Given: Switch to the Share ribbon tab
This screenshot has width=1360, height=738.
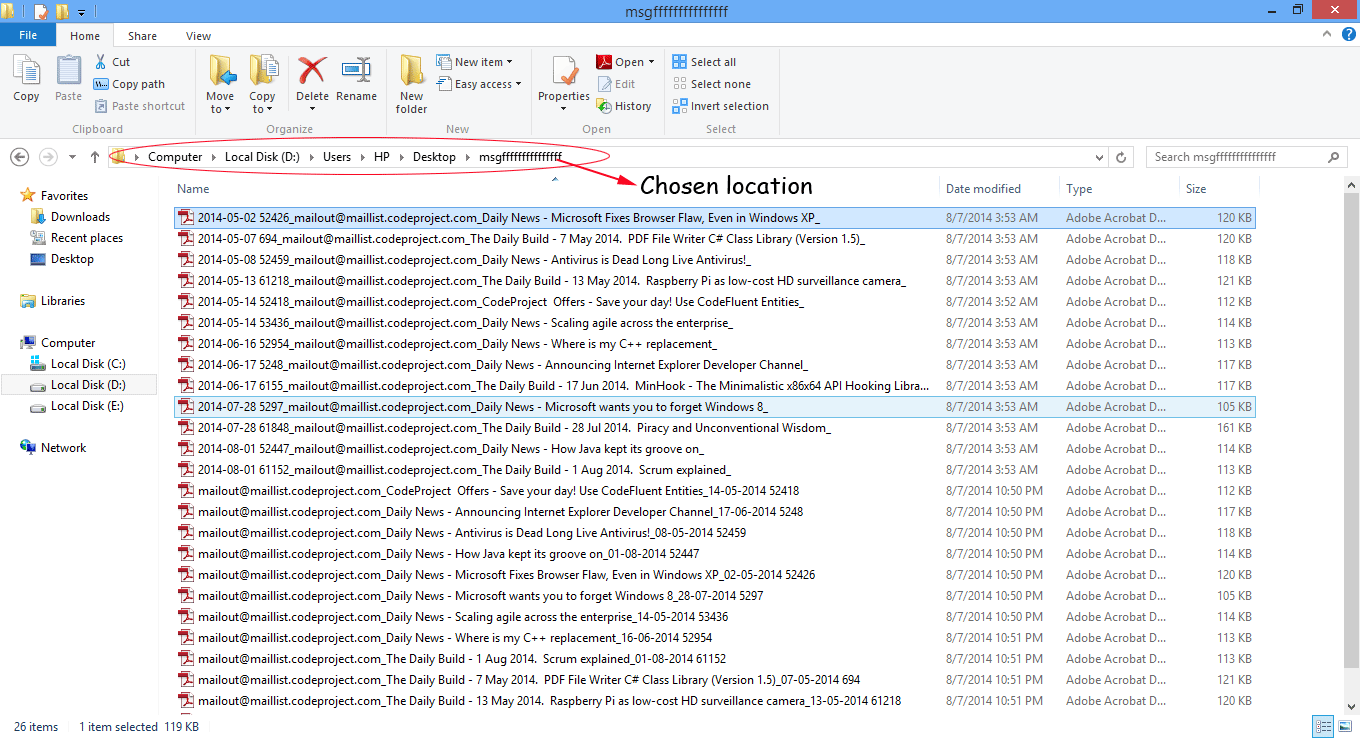Looking at the screenshot, I should pos(142,36).
